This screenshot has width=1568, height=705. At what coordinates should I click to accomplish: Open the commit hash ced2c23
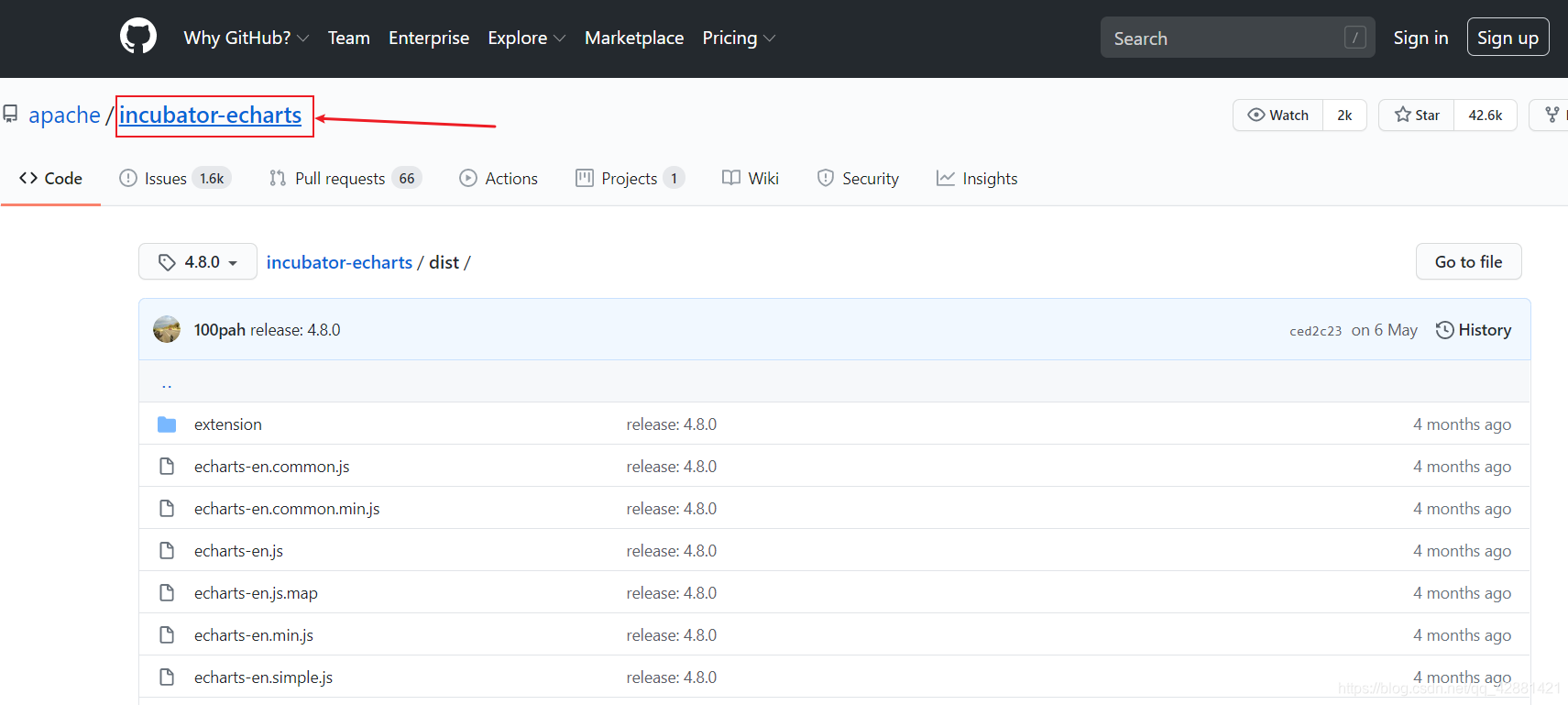pos(1315,331)
